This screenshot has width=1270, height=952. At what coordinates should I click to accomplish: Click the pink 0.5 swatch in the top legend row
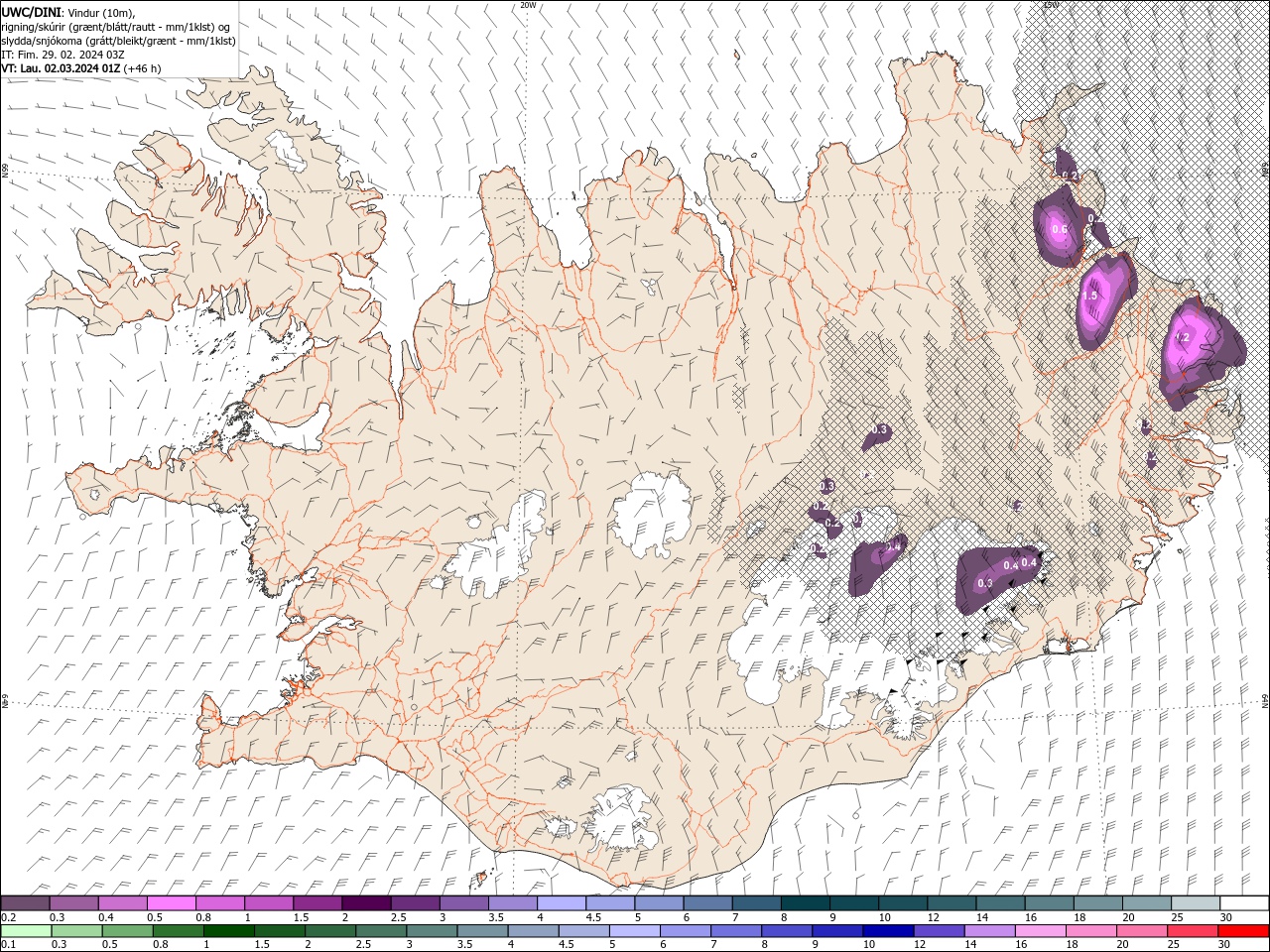(x=171, y=903)
